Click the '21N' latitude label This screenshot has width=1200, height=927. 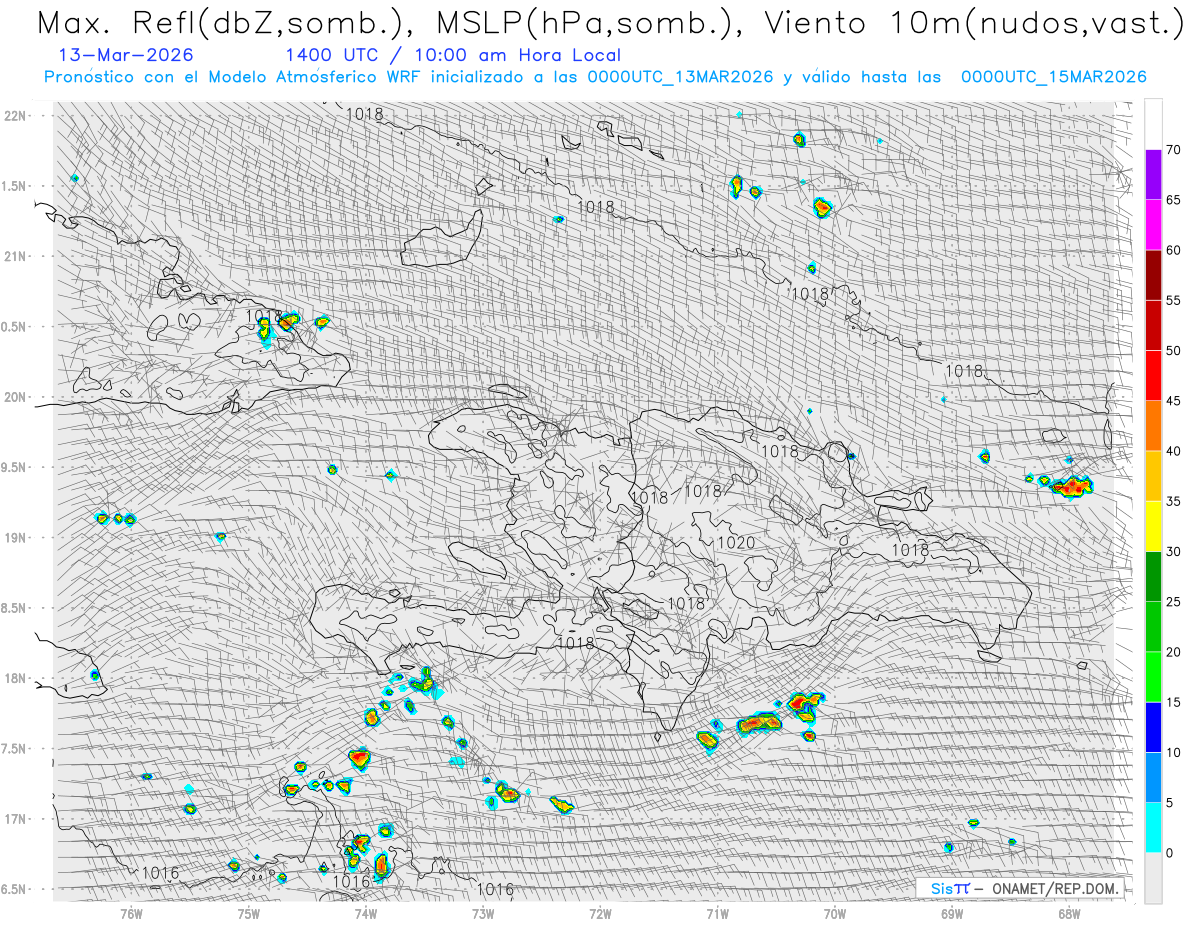click(x=17, y=257)
